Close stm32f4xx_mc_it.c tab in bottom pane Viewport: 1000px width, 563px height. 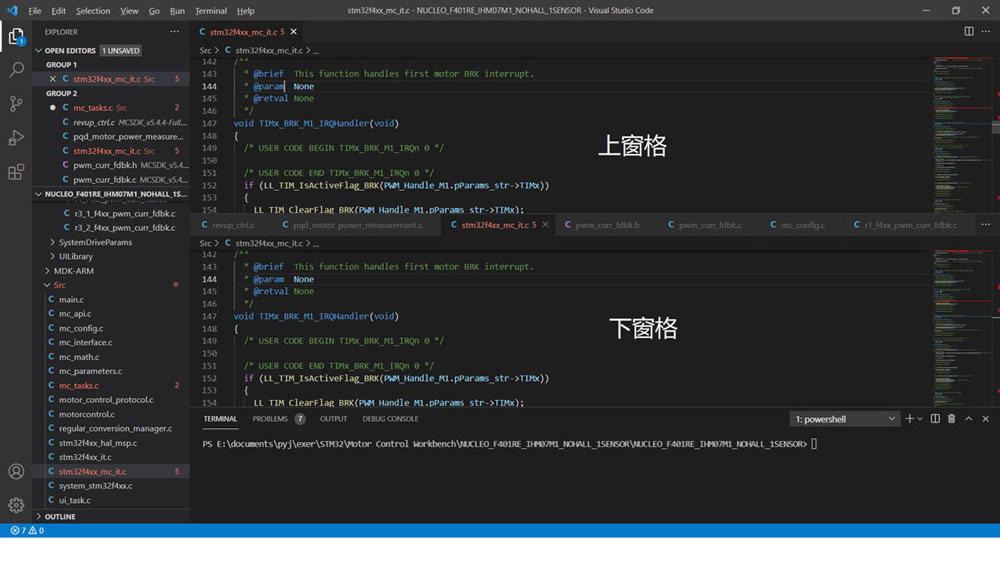[x=545, y=224]
